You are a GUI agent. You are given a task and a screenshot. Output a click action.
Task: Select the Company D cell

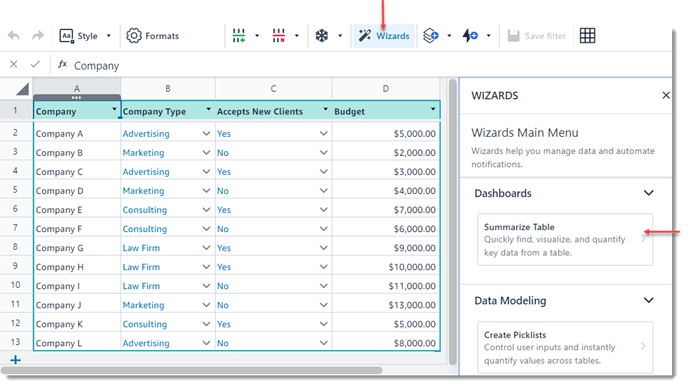coord(77,191)
